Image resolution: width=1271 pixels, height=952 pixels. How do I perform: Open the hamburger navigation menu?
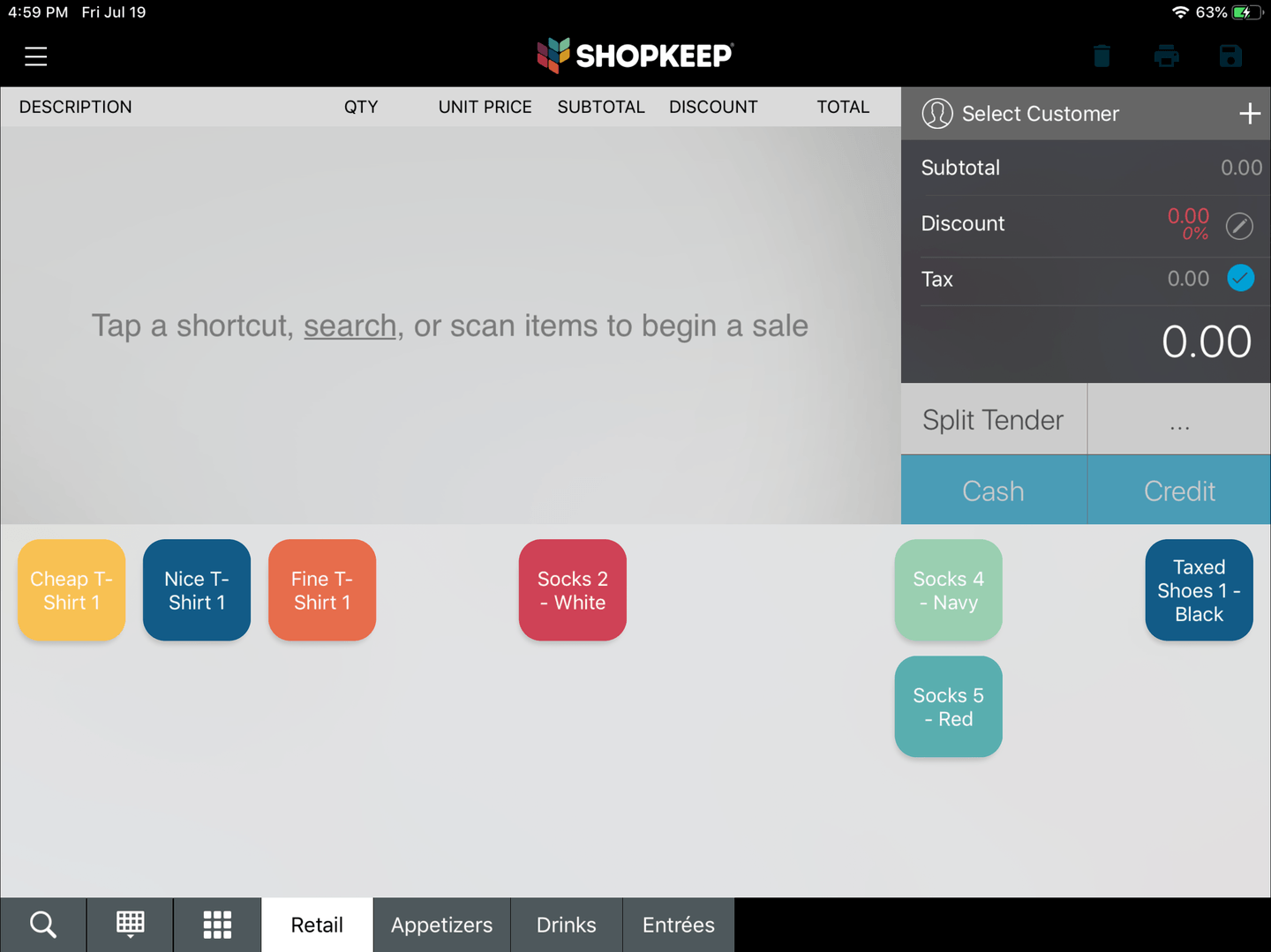pyautogui.click(x=35, y=56)
